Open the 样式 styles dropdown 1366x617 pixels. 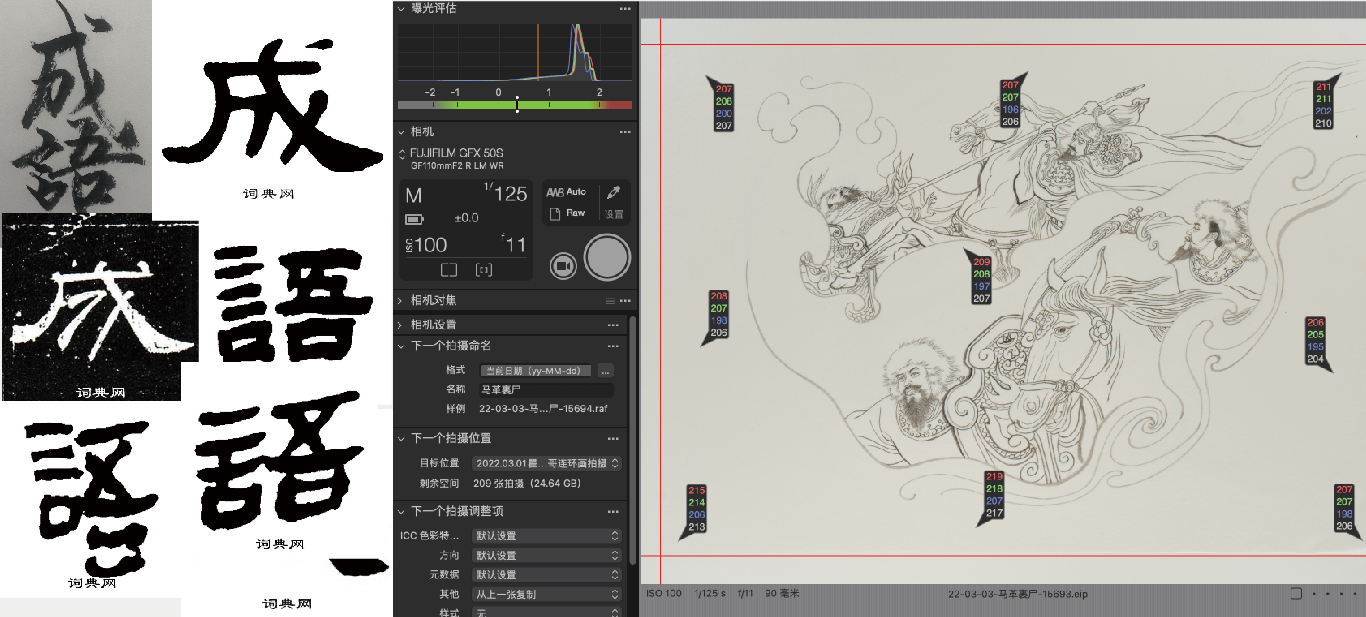546,612
